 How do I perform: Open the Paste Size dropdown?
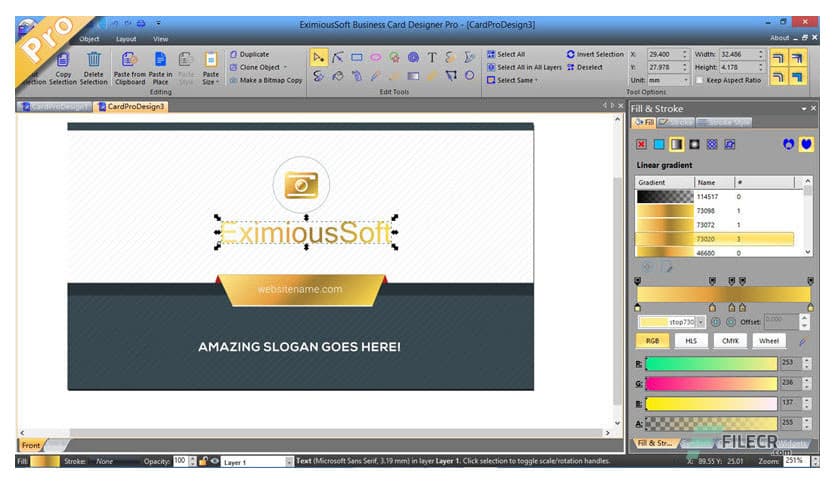211,68
